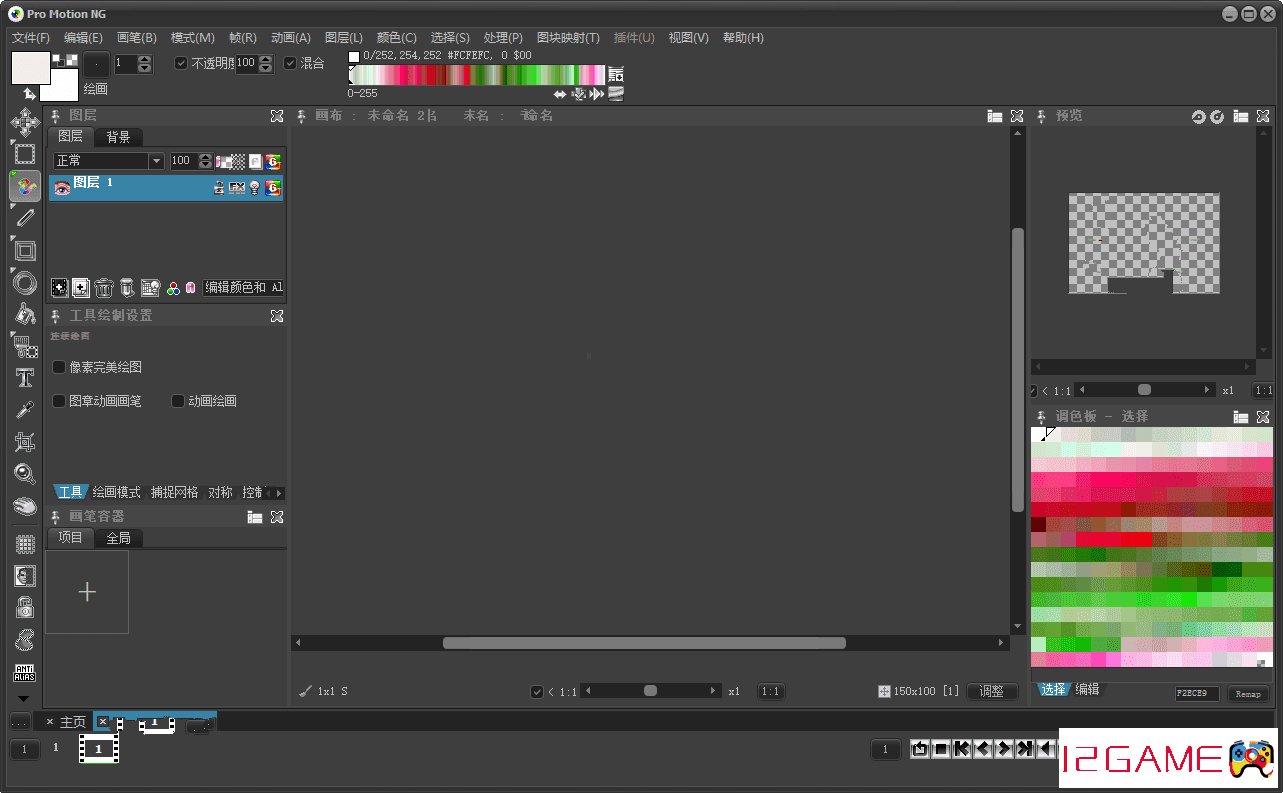Viewport: 1283px width, 793px height.
Task: Click the plus tile to add a brush
Action: tap(87, 592)
